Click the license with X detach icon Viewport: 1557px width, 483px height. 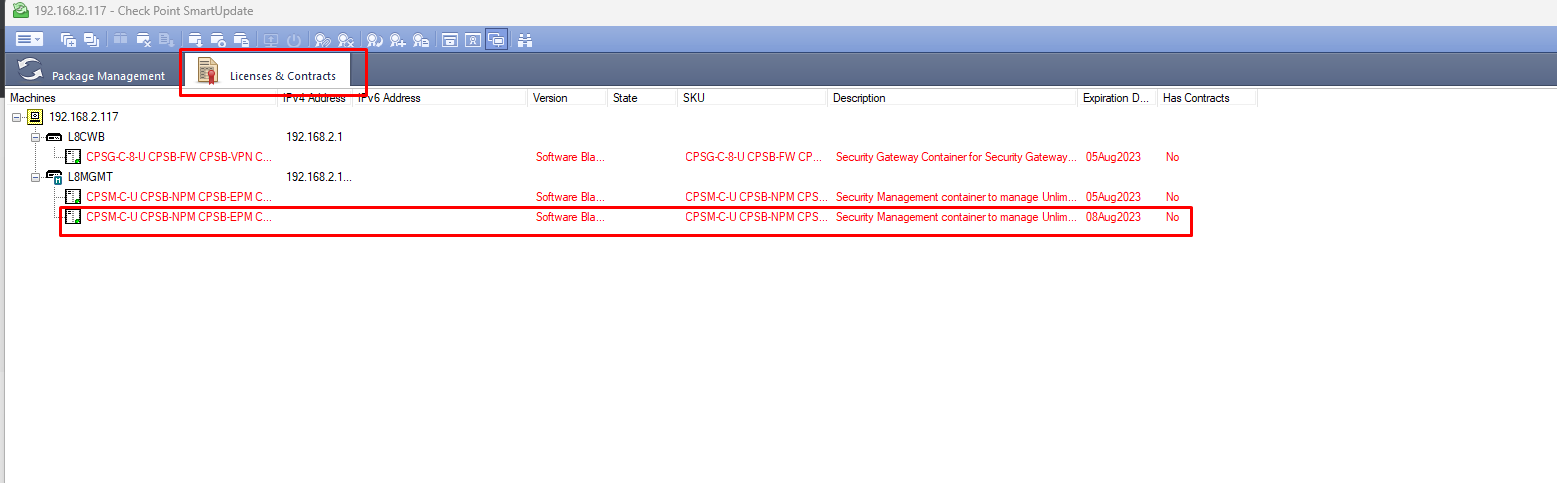pos(346,40)
